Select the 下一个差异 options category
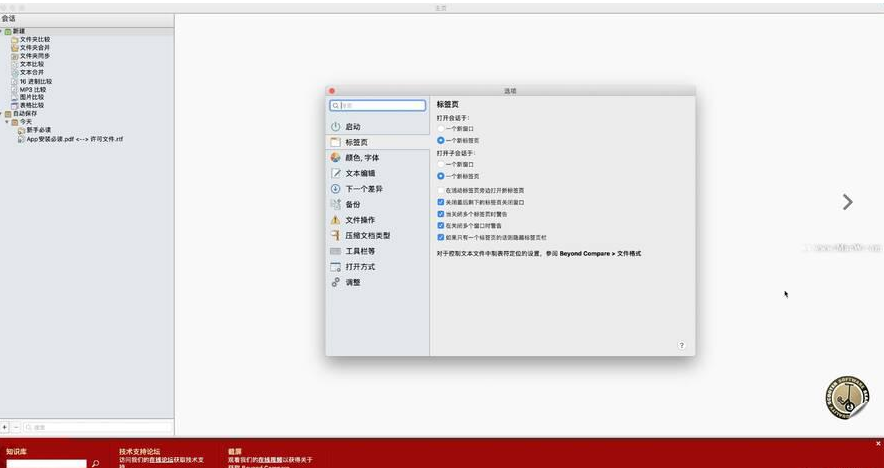 pos(363,189)
